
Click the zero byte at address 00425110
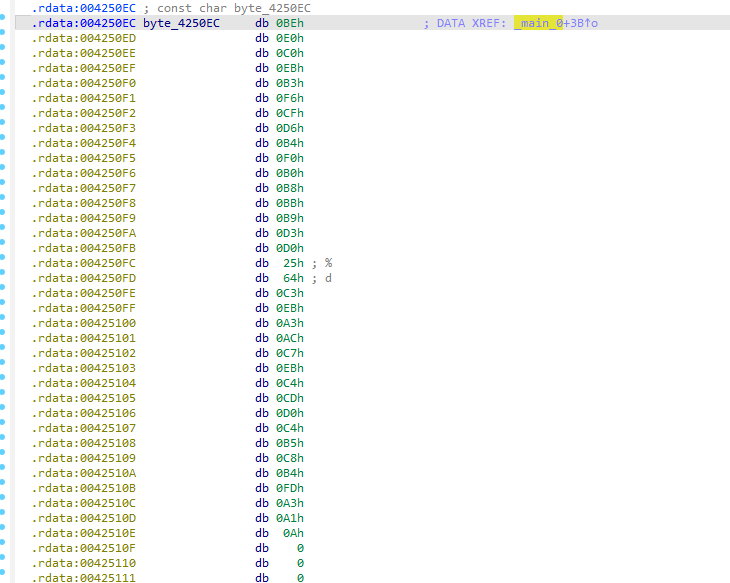tap(300, 563)
